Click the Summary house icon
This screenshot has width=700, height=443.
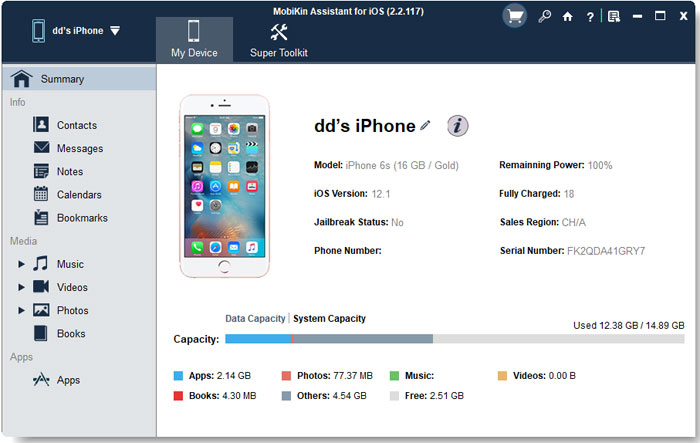click(21, 79)
